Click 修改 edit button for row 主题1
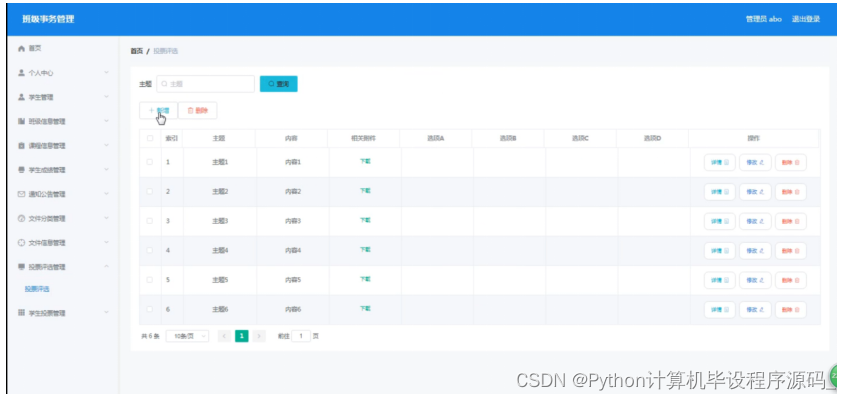 click(x=755, y=162)
